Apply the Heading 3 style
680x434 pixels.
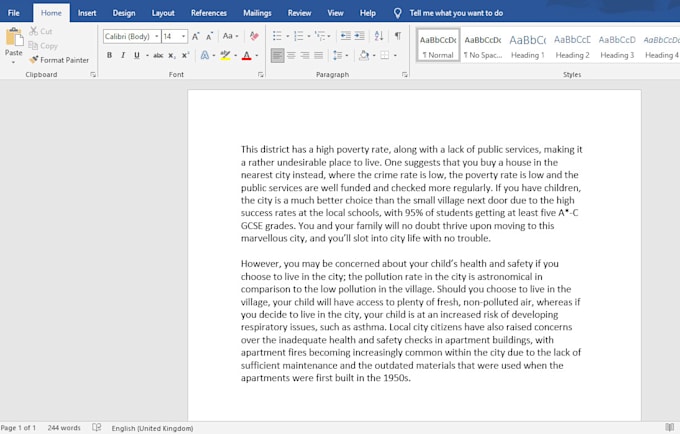pyautogui.click(x=617, y=45)
